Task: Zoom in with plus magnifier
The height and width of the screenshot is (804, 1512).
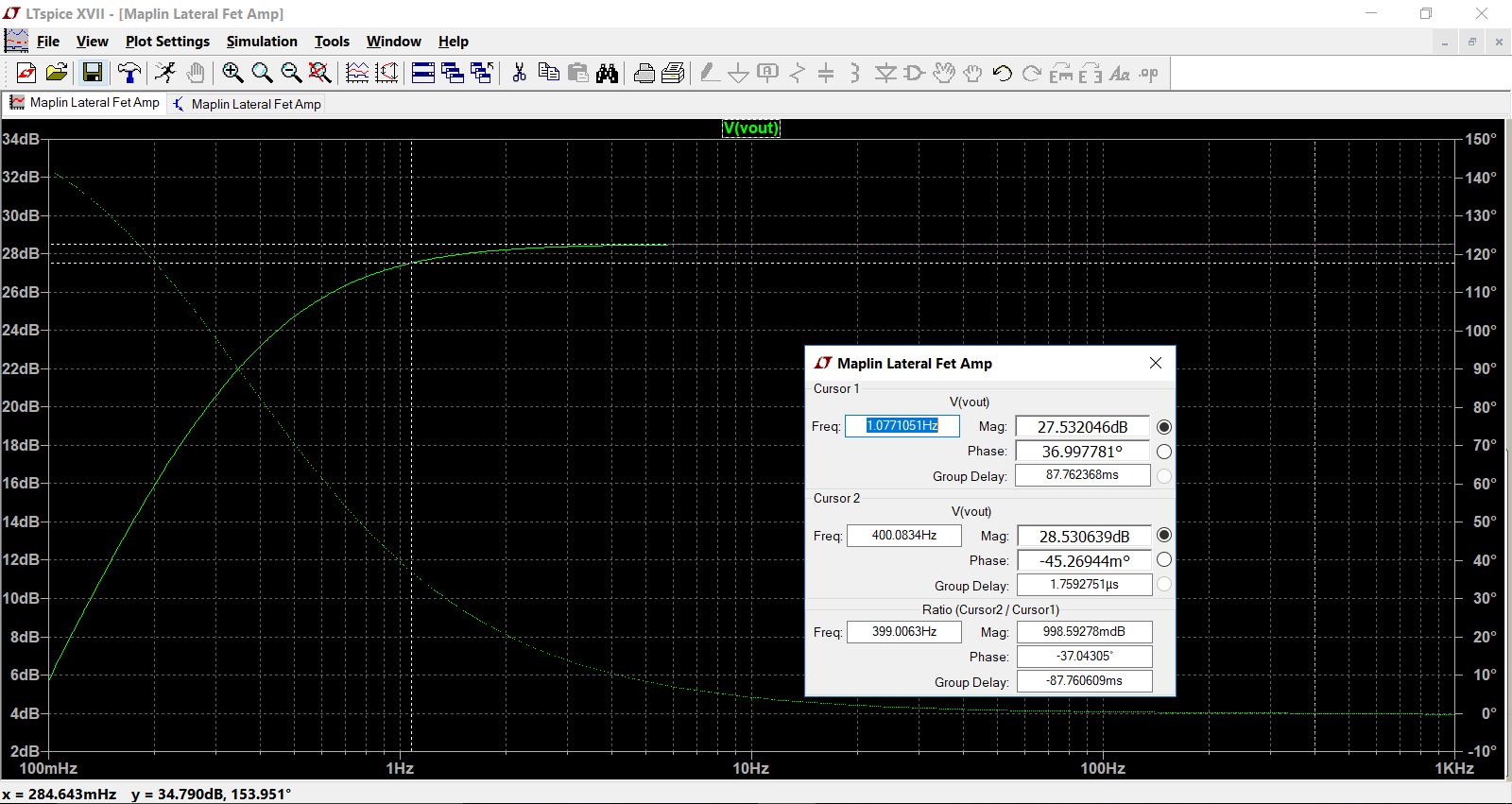Action: tap(232, 73)
